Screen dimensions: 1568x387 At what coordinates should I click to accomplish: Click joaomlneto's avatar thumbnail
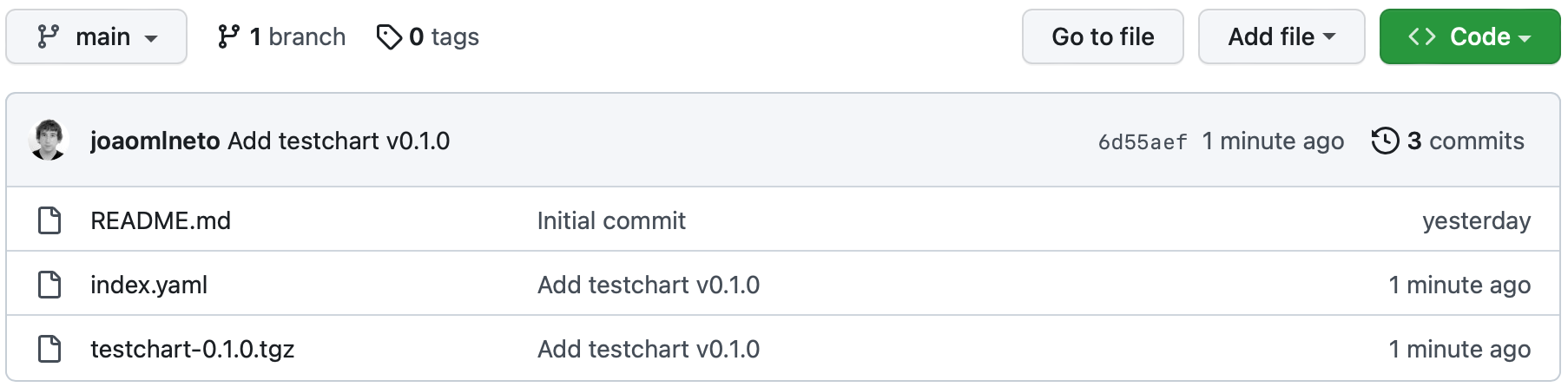coord(48,141)
